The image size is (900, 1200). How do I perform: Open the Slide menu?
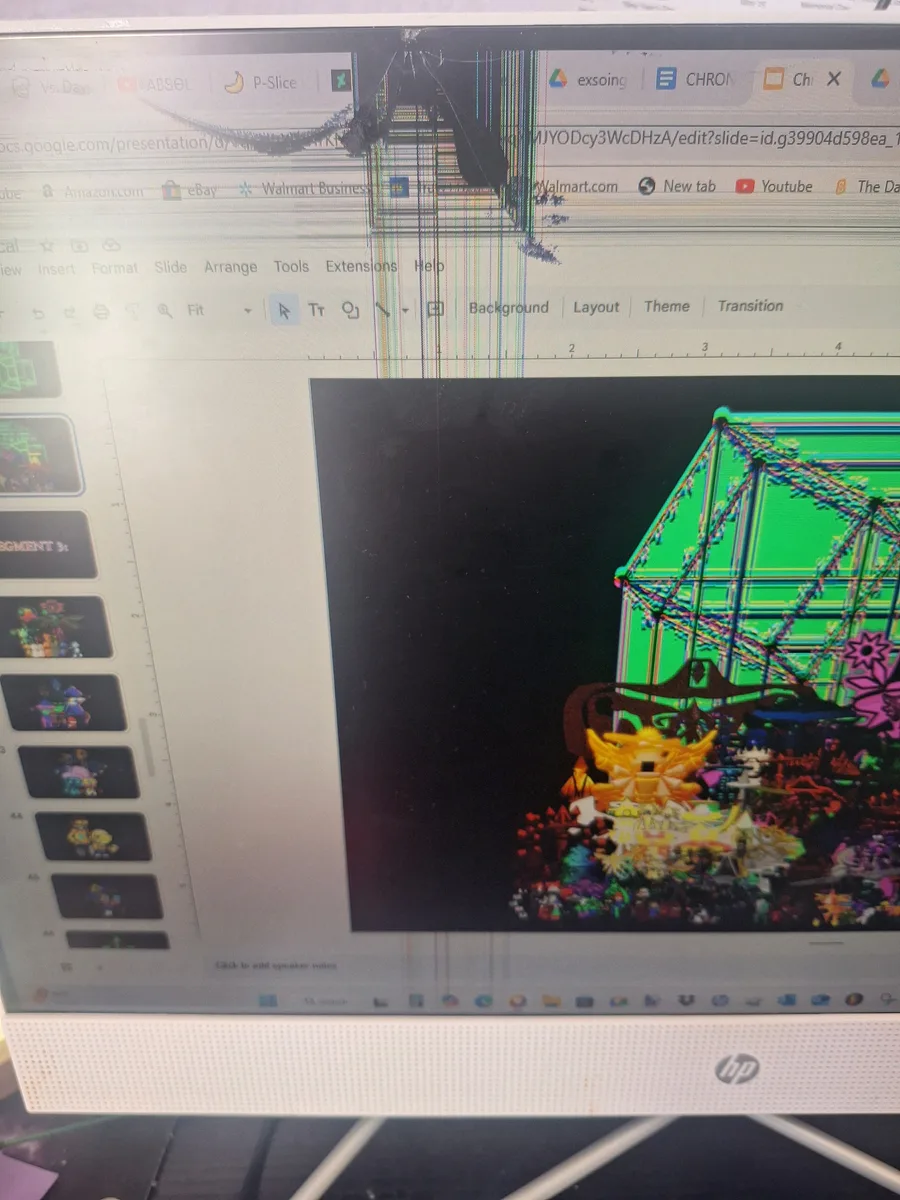tap(171, 267)
